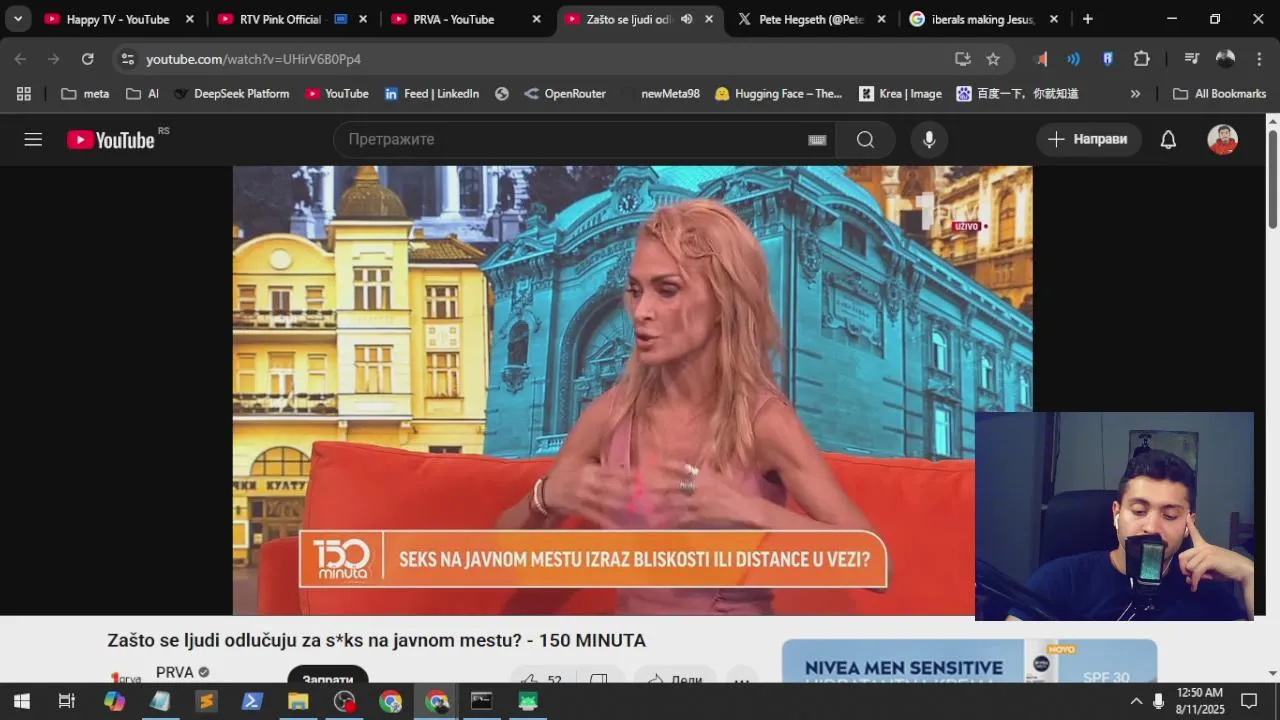
Task: Install app icon in address bar
Action: (x=962, y=59)
